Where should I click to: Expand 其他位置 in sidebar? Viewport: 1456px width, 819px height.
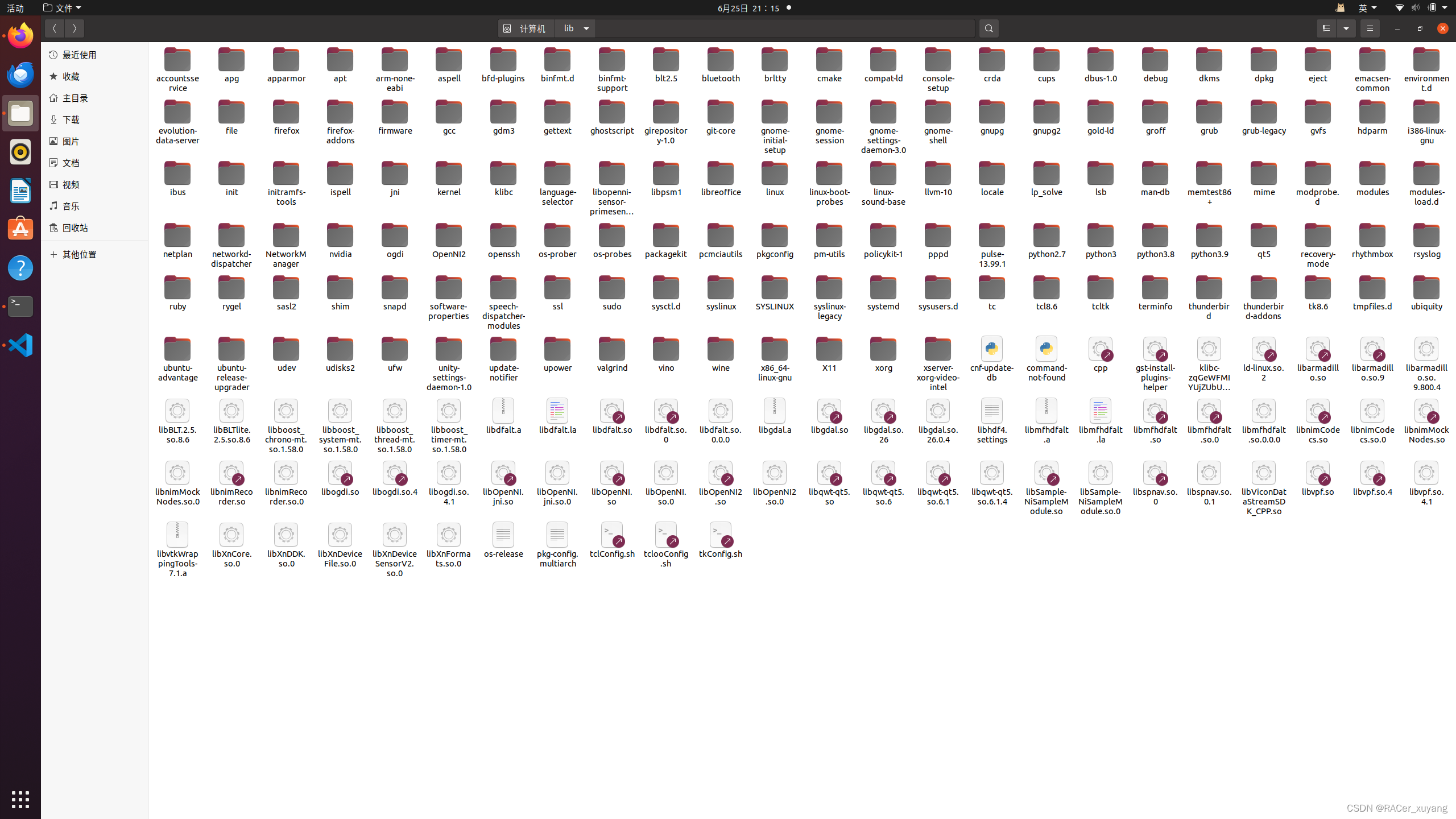tap(79, 255)
